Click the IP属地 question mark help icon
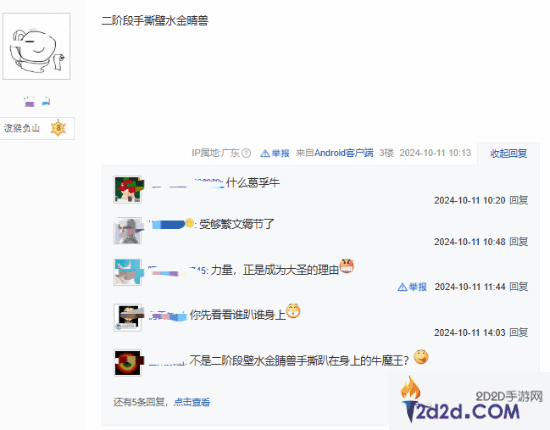This screenshot has width=550, height=430. [246, 153]
